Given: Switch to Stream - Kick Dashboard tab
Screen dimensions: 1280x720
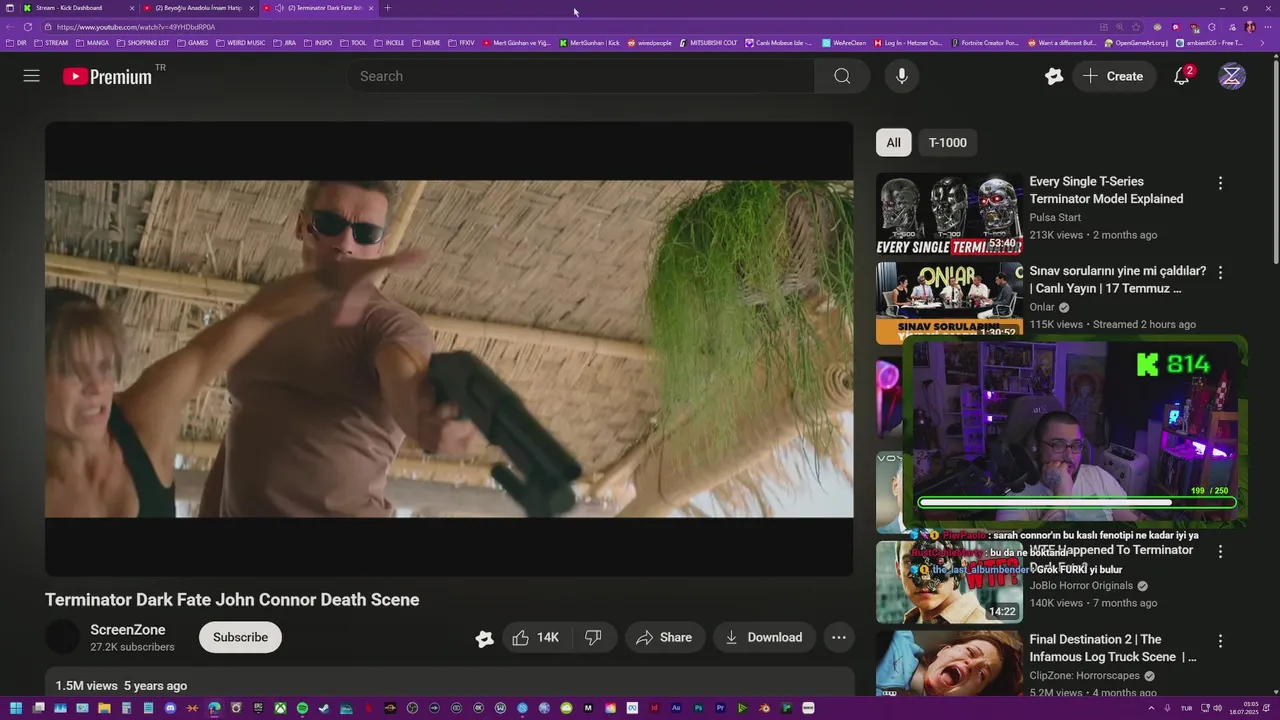Looking at the screenshot, I should [x=78, y=8].
